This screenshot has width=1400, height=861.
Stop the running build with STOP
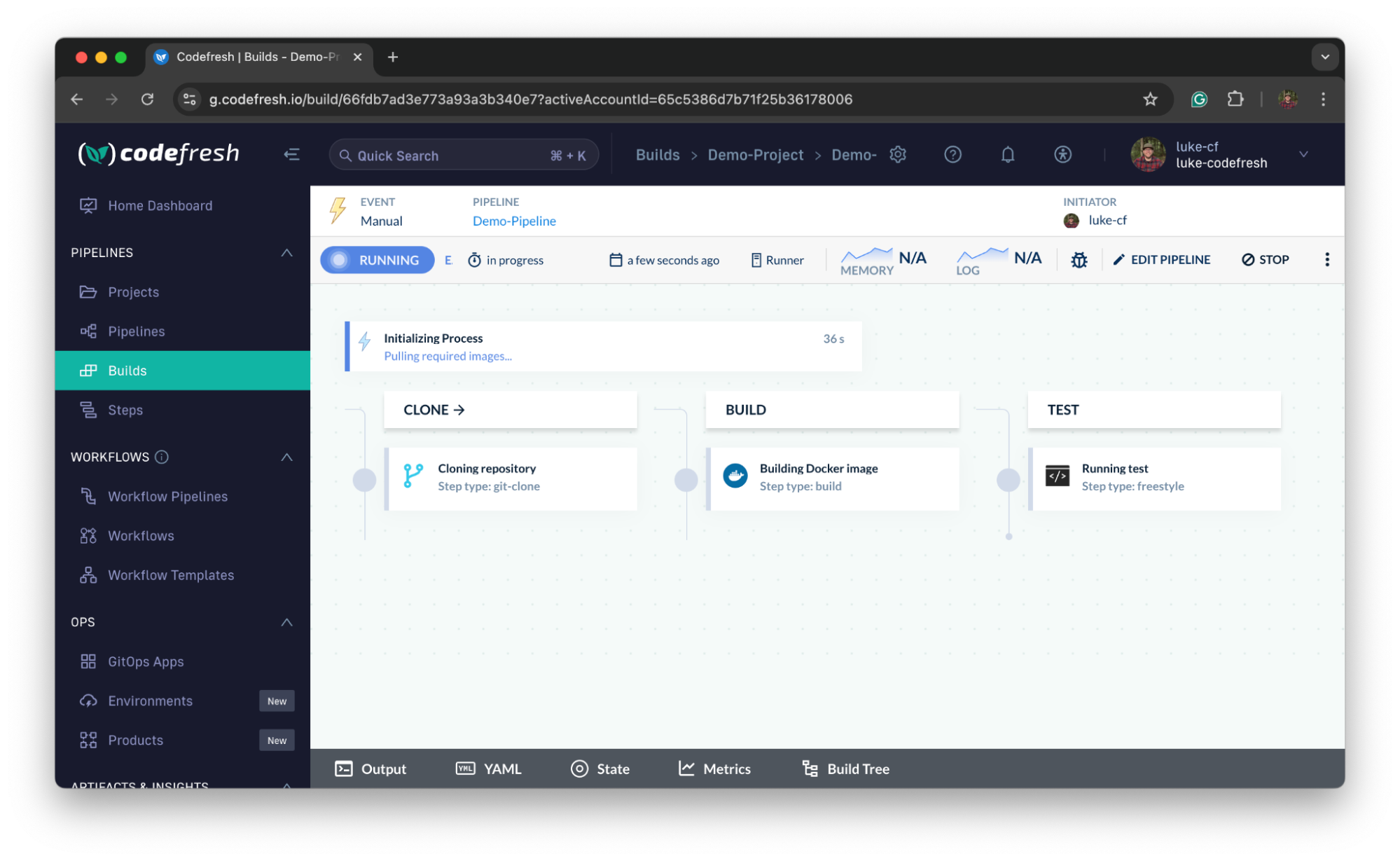1265,259
